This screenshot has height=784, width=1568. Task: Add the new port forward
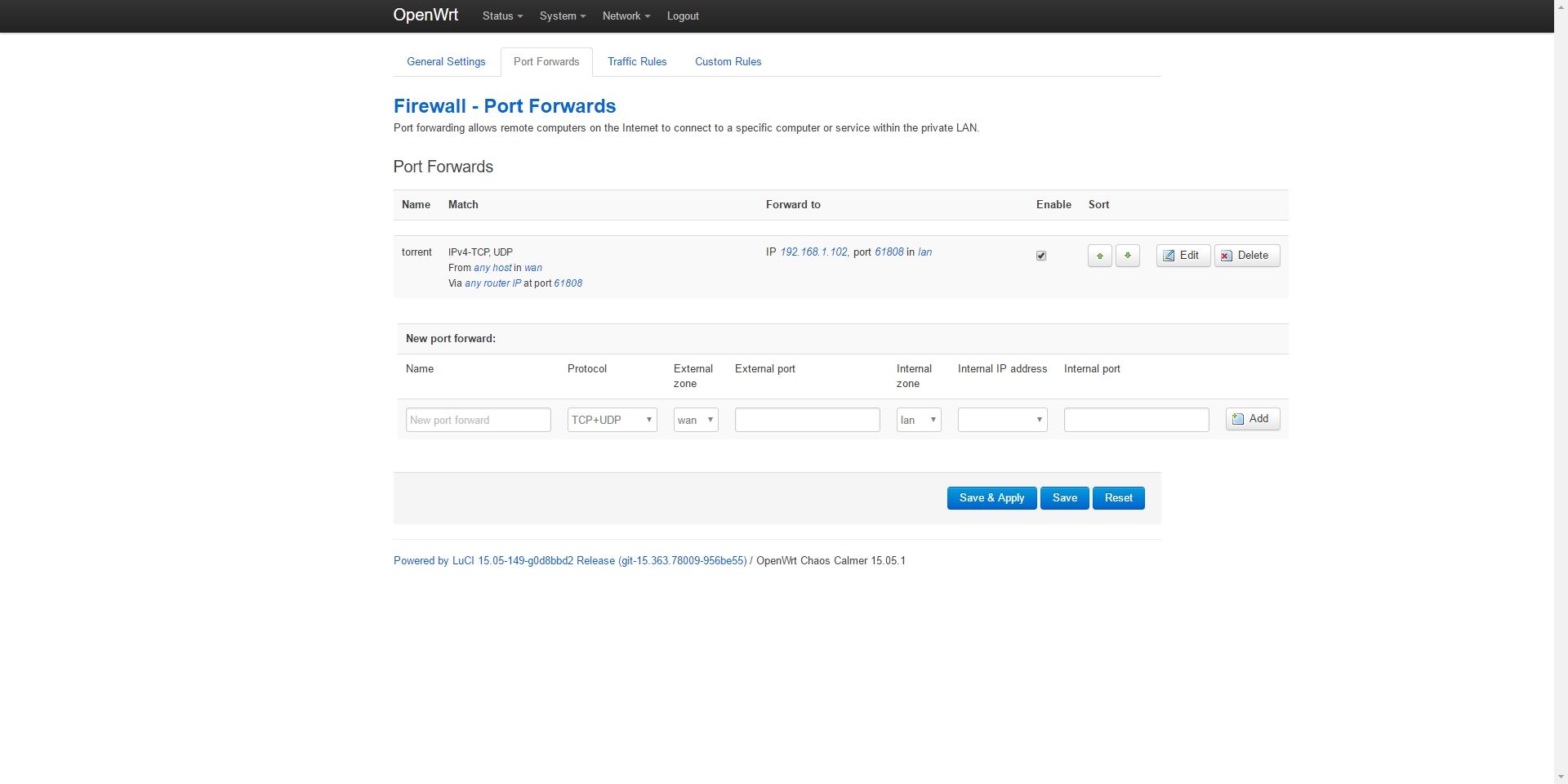coord(1252,419)
